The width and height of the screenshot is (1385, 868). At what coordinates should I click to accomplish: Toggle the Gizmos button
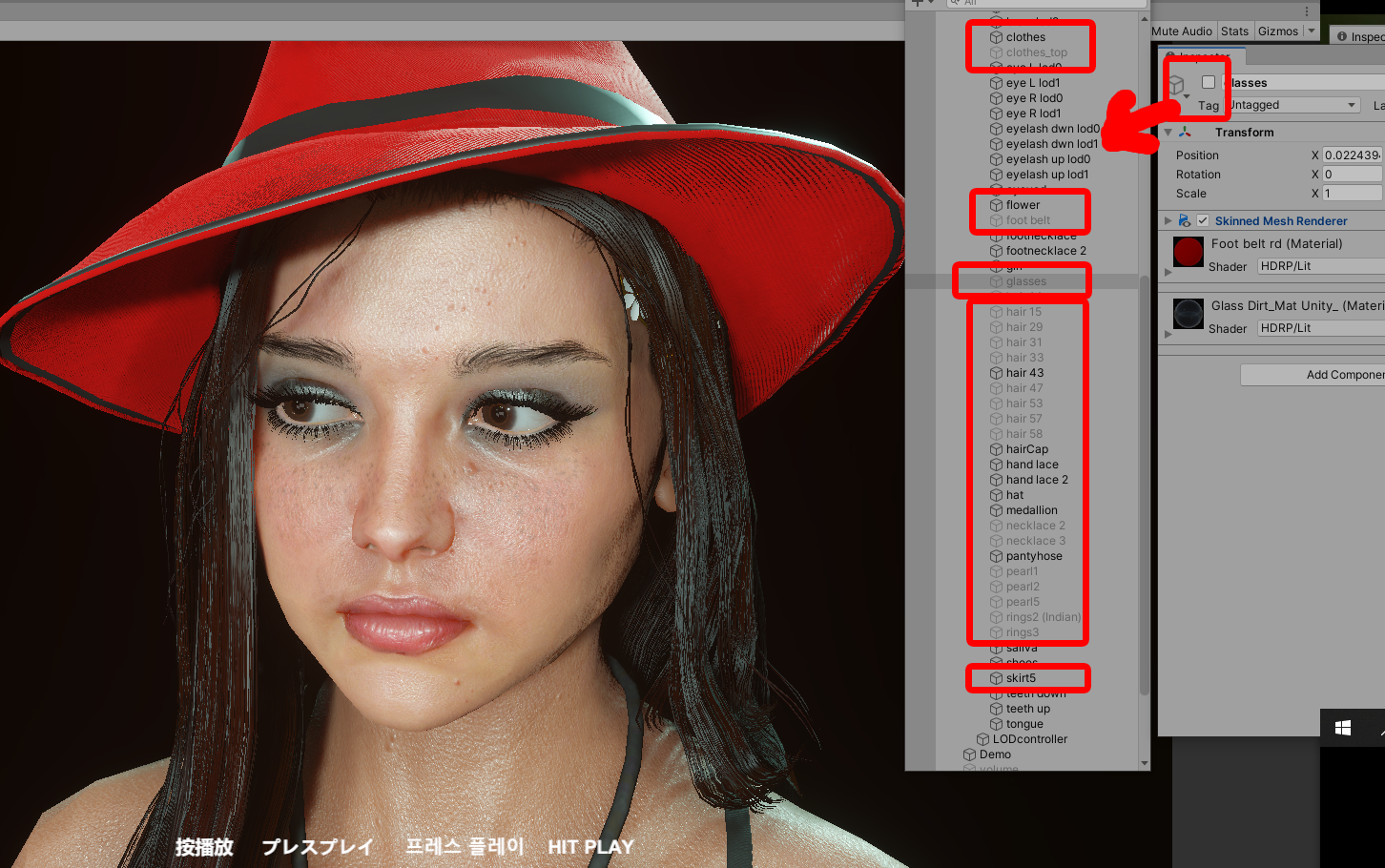coord(1278,31)
